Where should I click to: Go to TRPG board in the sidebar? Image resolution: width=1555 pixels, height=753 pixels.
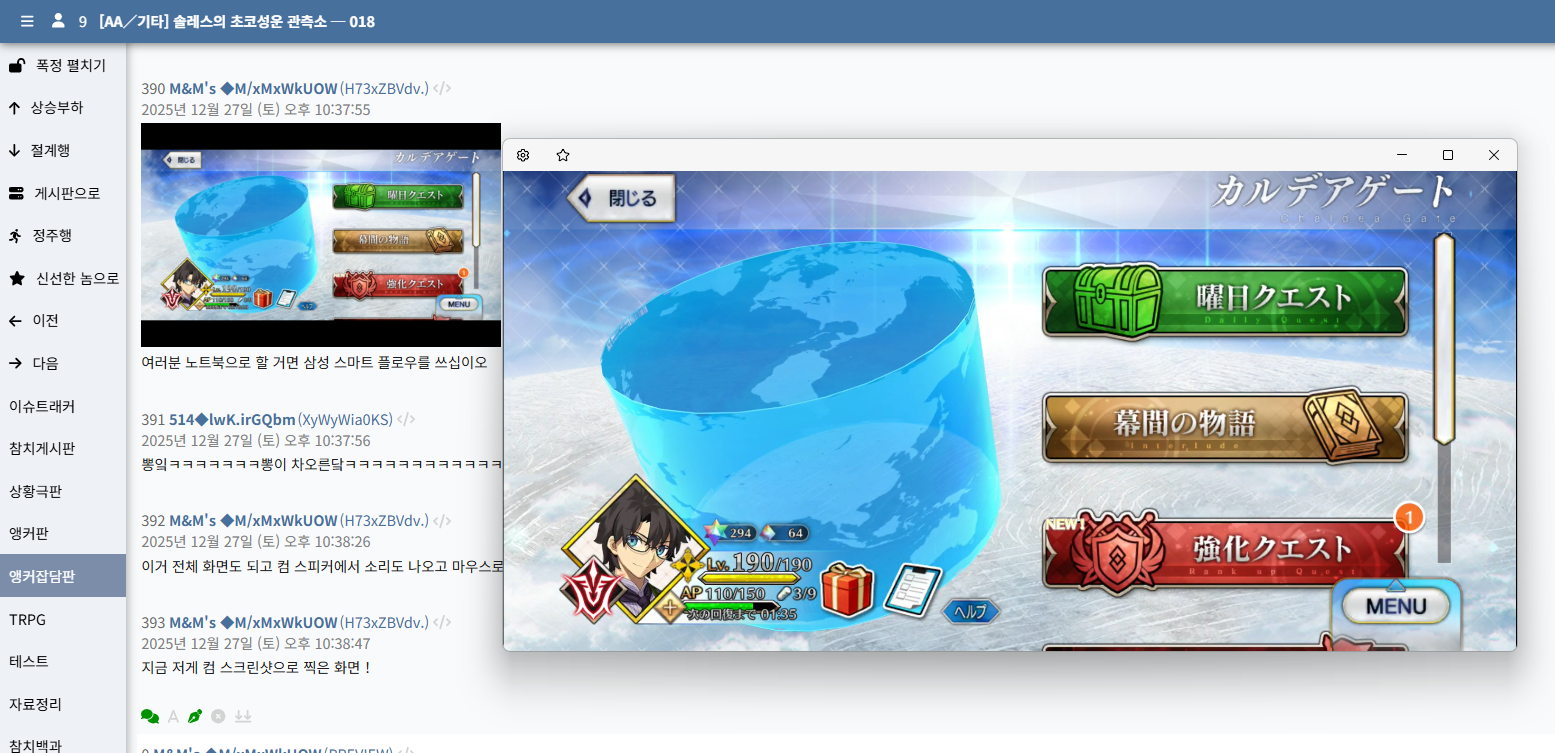pos(28,619)
